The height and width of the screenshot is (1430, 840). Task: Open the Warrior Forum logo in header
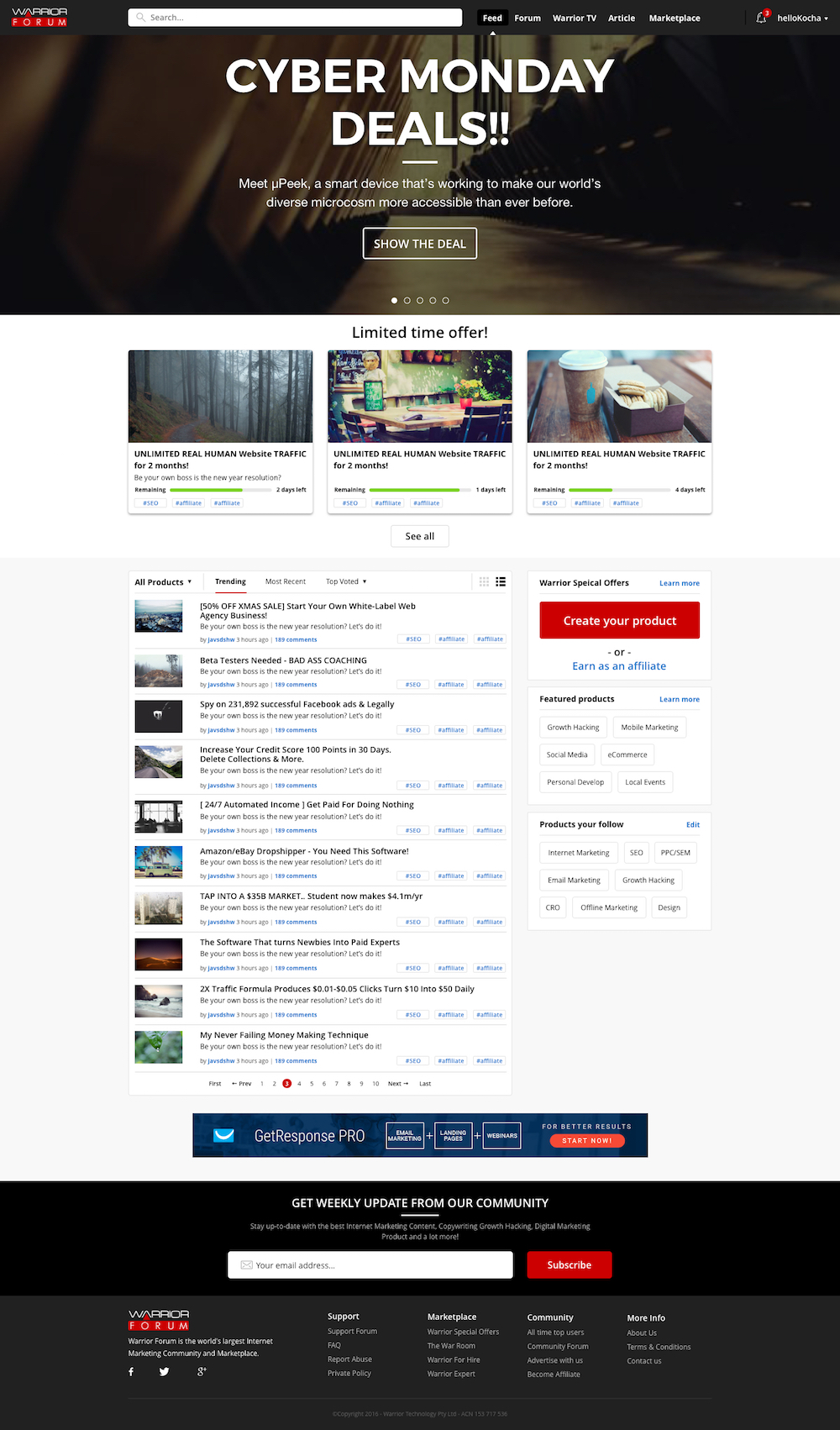tap(39, 18)
